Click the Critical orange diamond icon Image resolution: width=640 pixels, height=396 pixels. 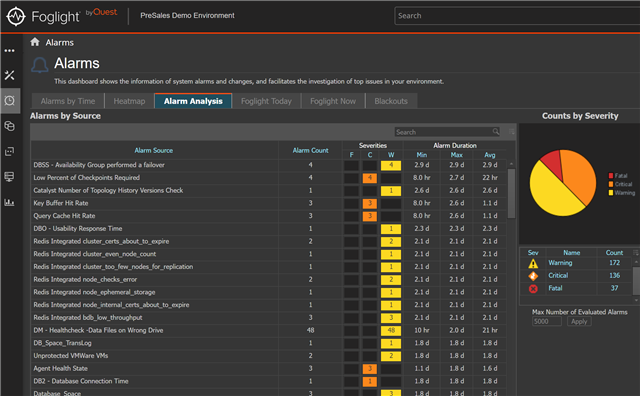(533, 276)
